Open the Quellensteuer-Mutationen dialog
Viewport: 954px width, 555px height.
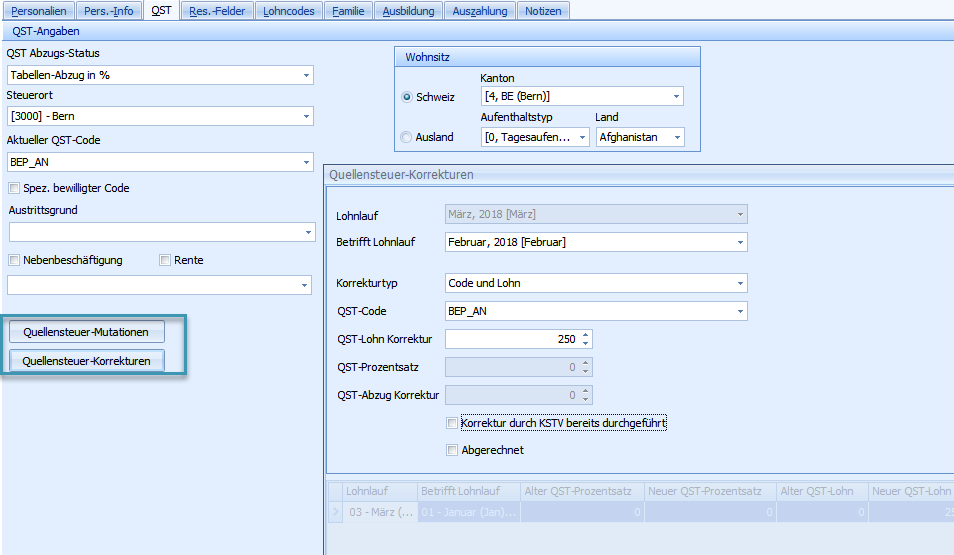pyautogui.click(x=86, y=332)
